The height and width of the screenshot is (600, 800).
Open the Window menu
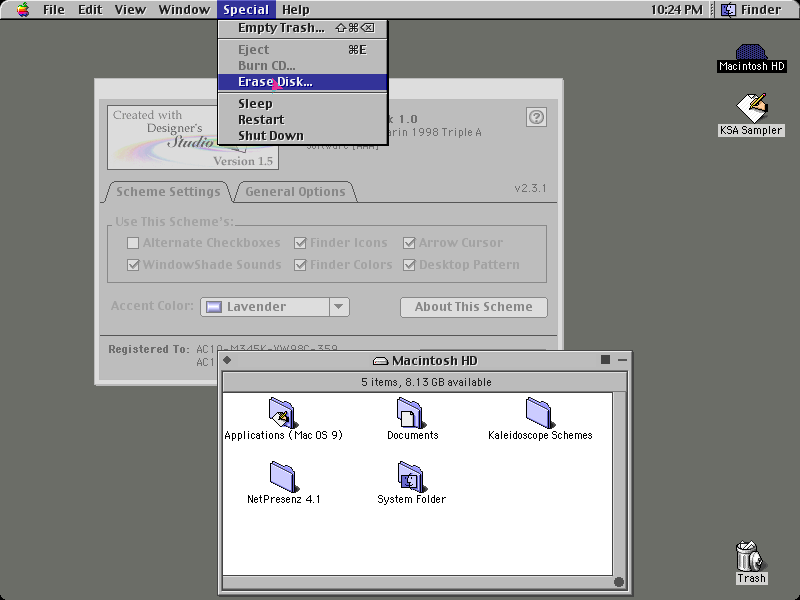(x=184, y=10)
